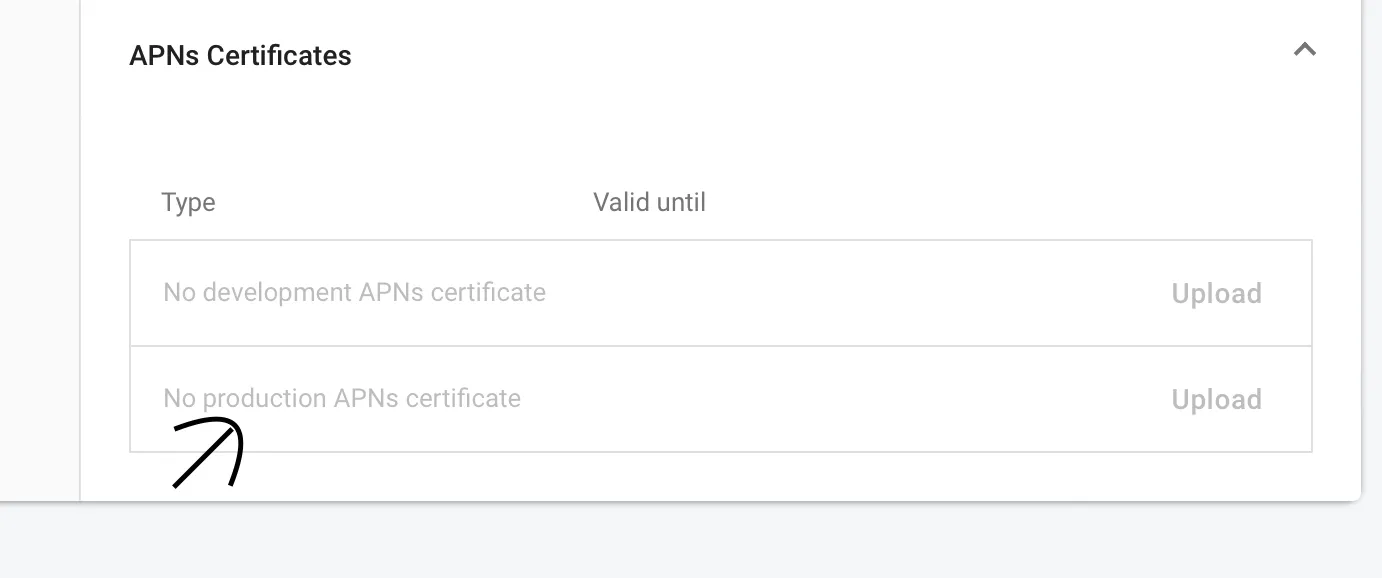Click the hand-drawn arrow annotation
Image resolution: width=1382 pixels, height=578 pixels.
(x=207, y=456)
